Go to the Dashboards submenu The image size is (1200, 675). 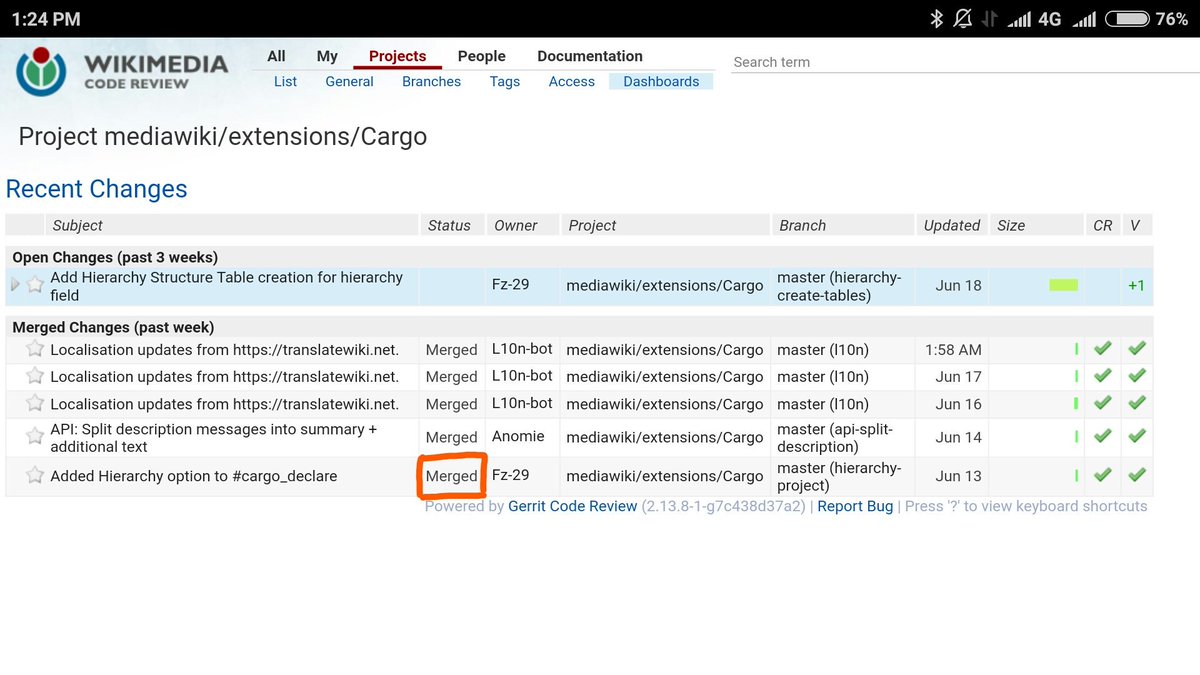coord(661,81)
